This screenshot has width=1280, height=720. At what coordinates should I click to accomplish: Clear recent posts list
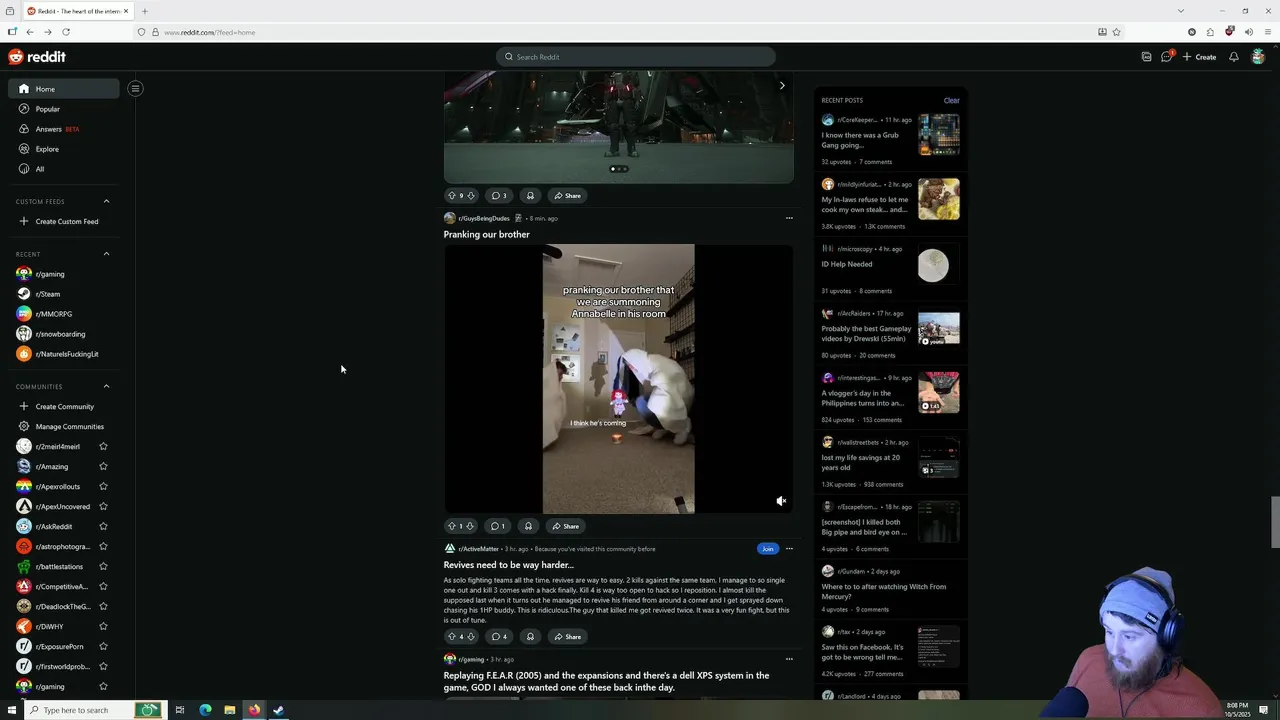tap(951, 100)
